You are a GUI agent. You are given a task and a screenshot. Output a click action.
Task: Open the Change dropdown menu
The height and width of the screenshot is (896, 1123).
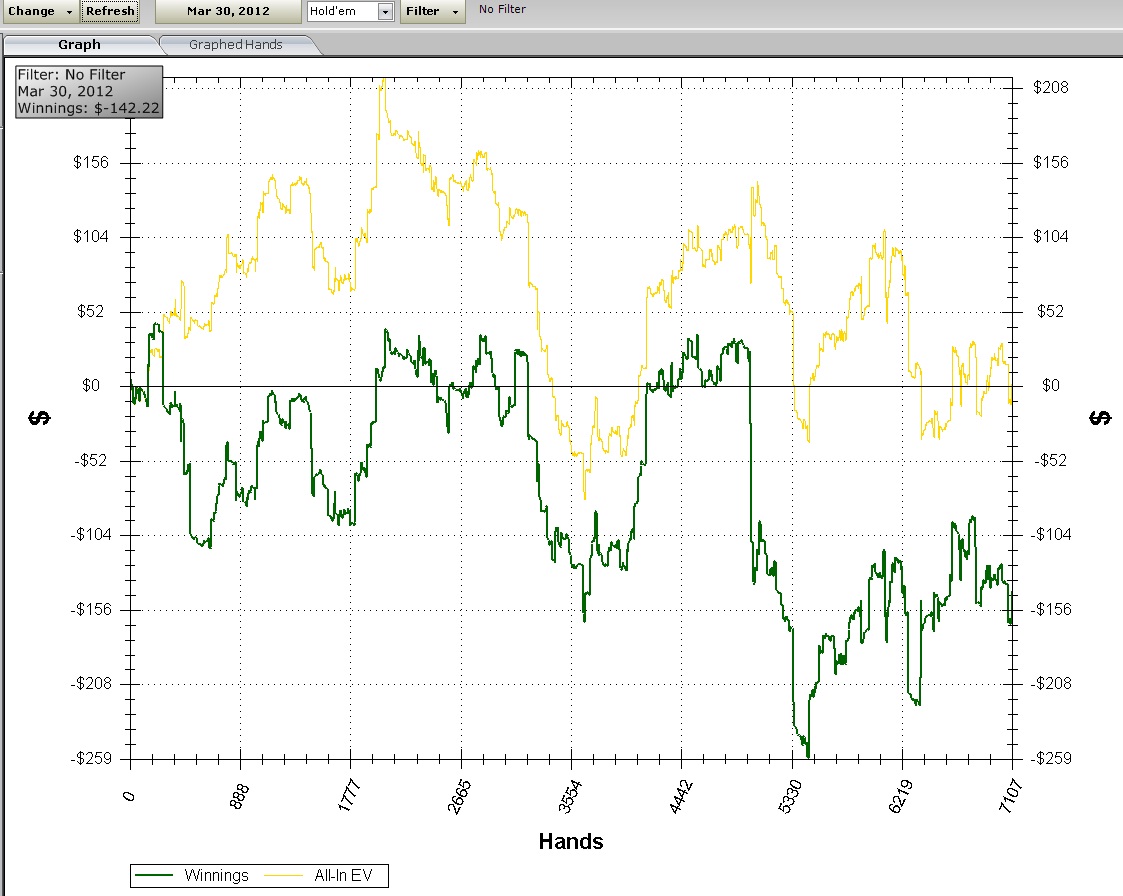(40, 11)
